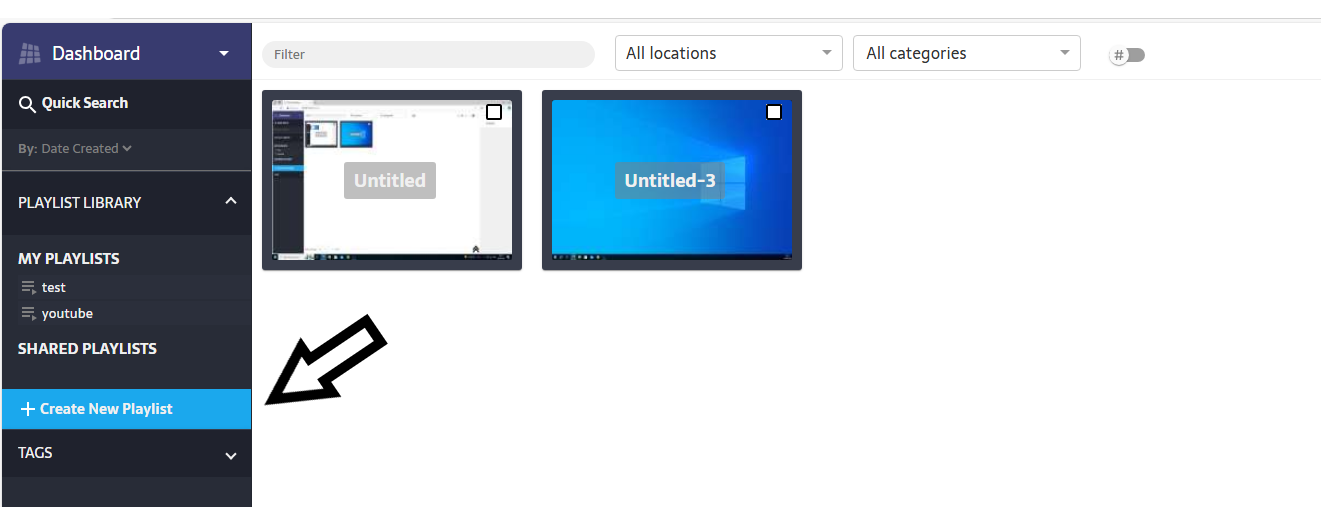
Task: Expand the Tags section chevron
Action: pos(231,456)
